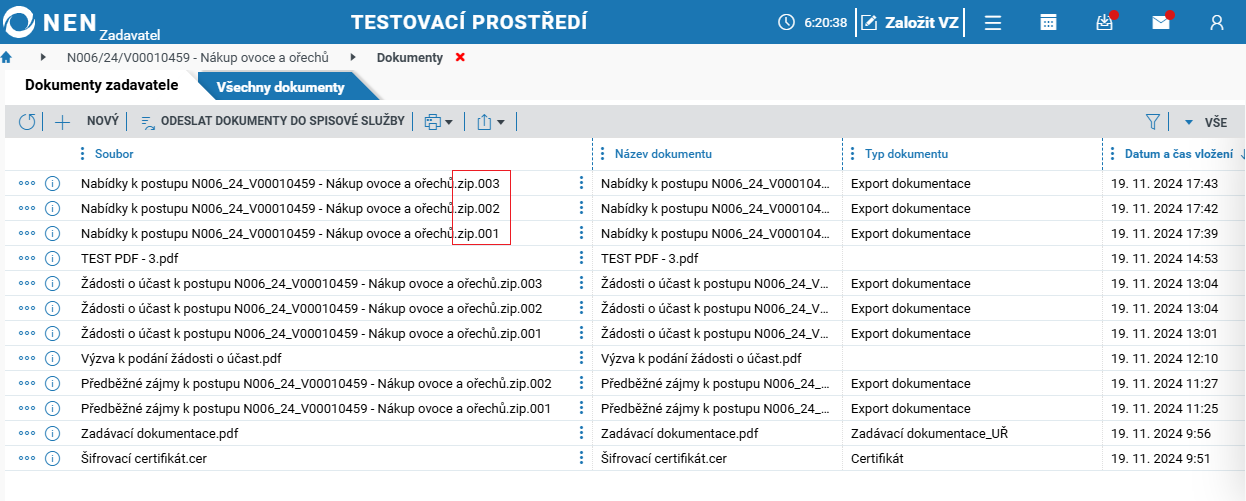Click the plus icon for new document
Viewport: 1246px width, 501px height.
click(62, 122)
